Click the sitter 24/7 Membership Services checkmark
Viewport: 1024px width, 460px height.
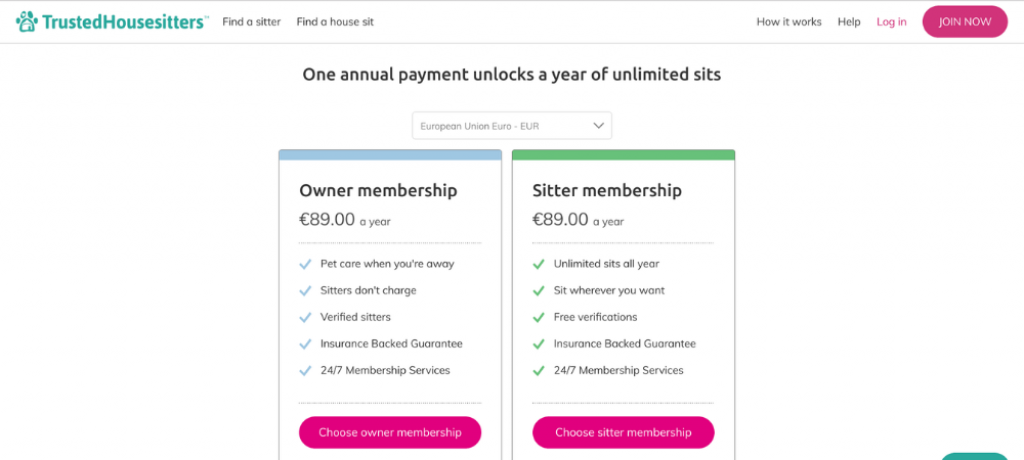coord(538,370)
